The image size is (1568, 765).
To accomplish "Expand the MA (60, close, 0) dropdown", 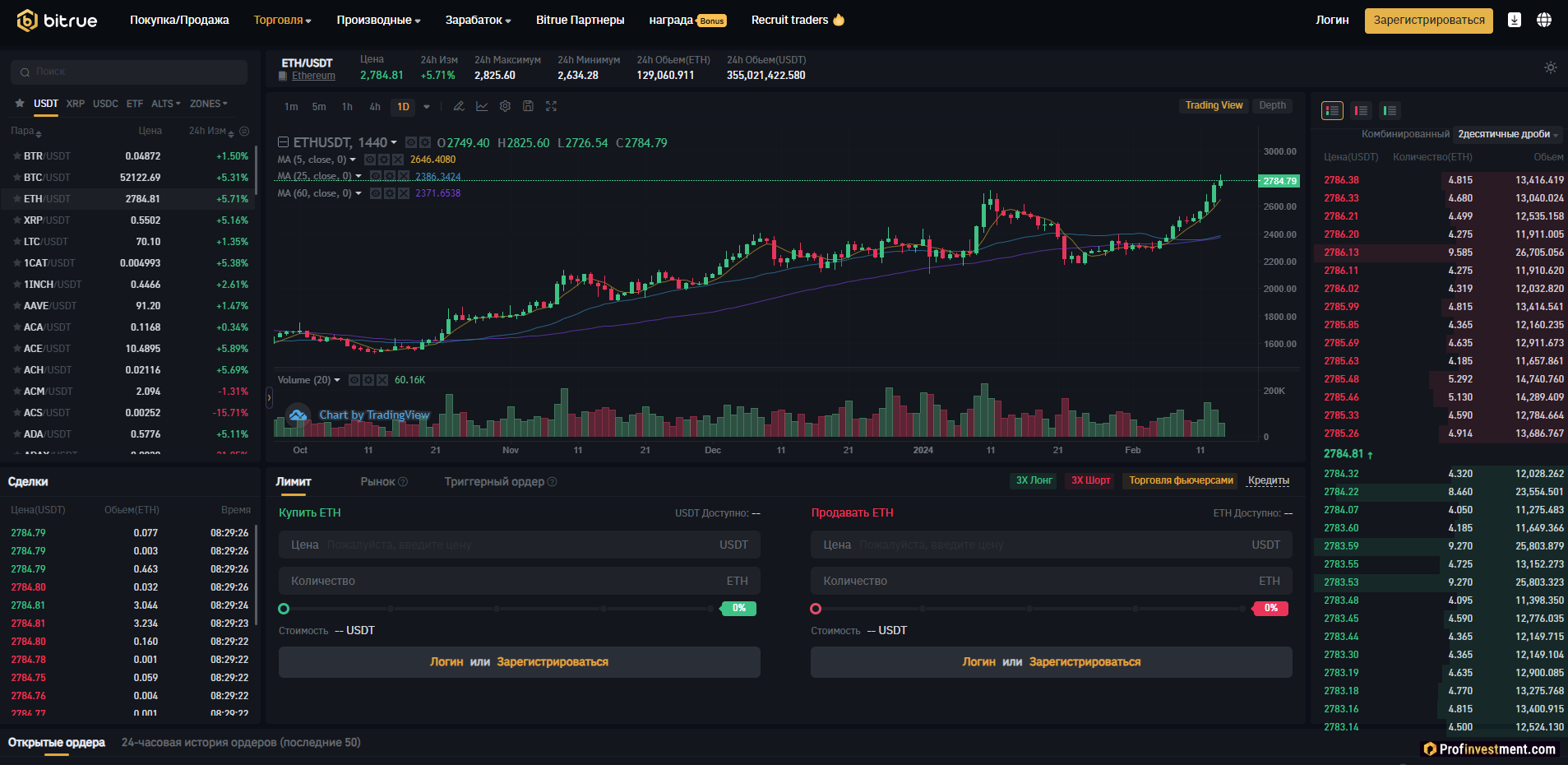I will point(358,193).
